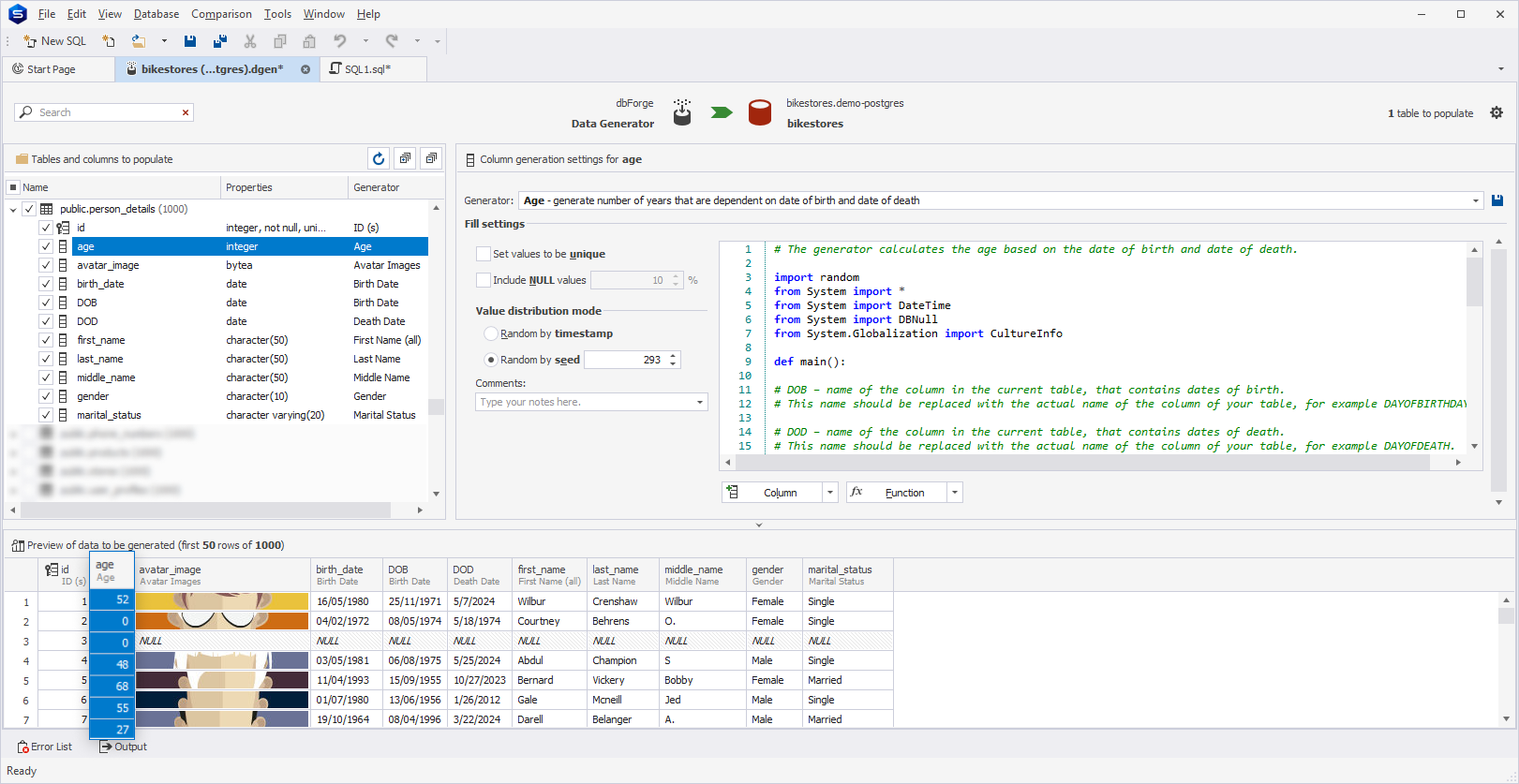
Task: Click the New document toolbar icon
Action: click(109, 41)
